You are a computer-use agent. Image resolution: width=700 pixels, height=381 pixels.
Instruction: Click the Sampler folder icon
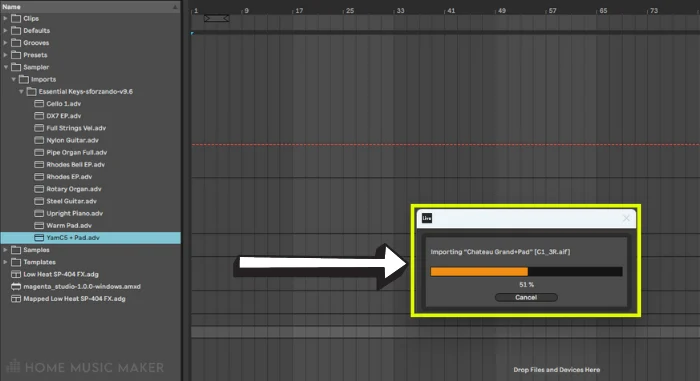click(16, 67)
